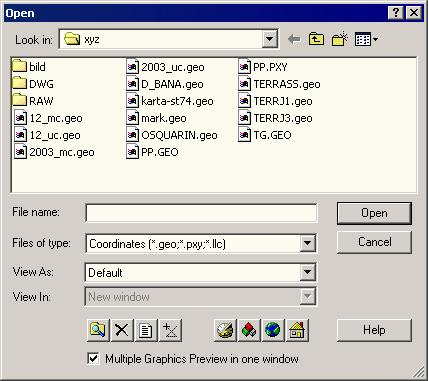Select file mark.geo
The image size is (428, 381).
[157, 118]
